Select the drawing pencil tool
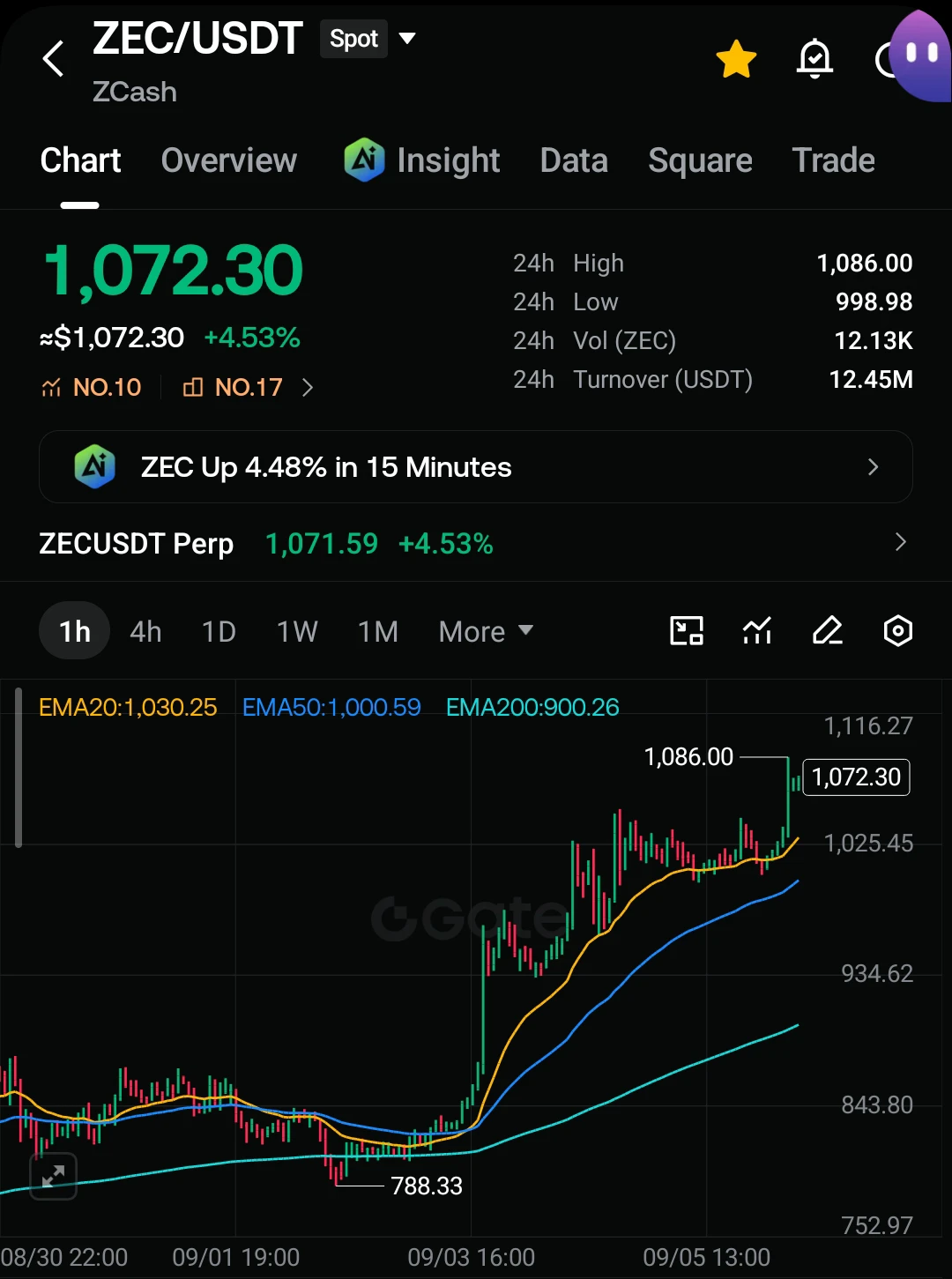 pyautogui.click(x=828, y=631)
